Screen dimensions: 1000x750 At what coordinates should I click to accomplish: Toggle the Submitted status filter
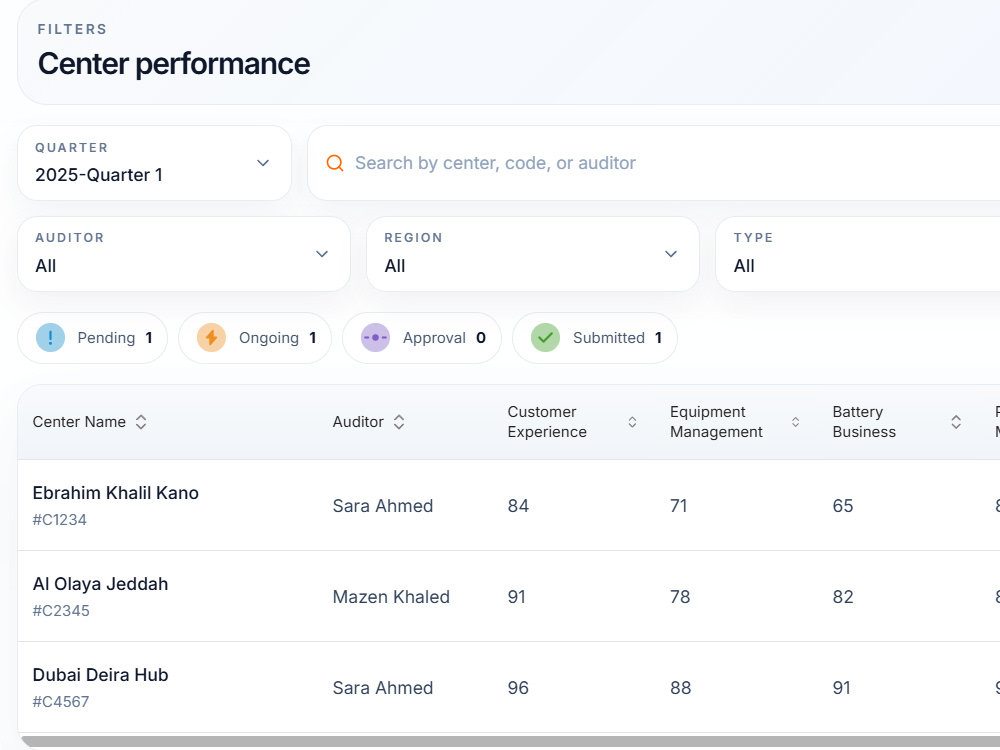click(x=594, y=338)
